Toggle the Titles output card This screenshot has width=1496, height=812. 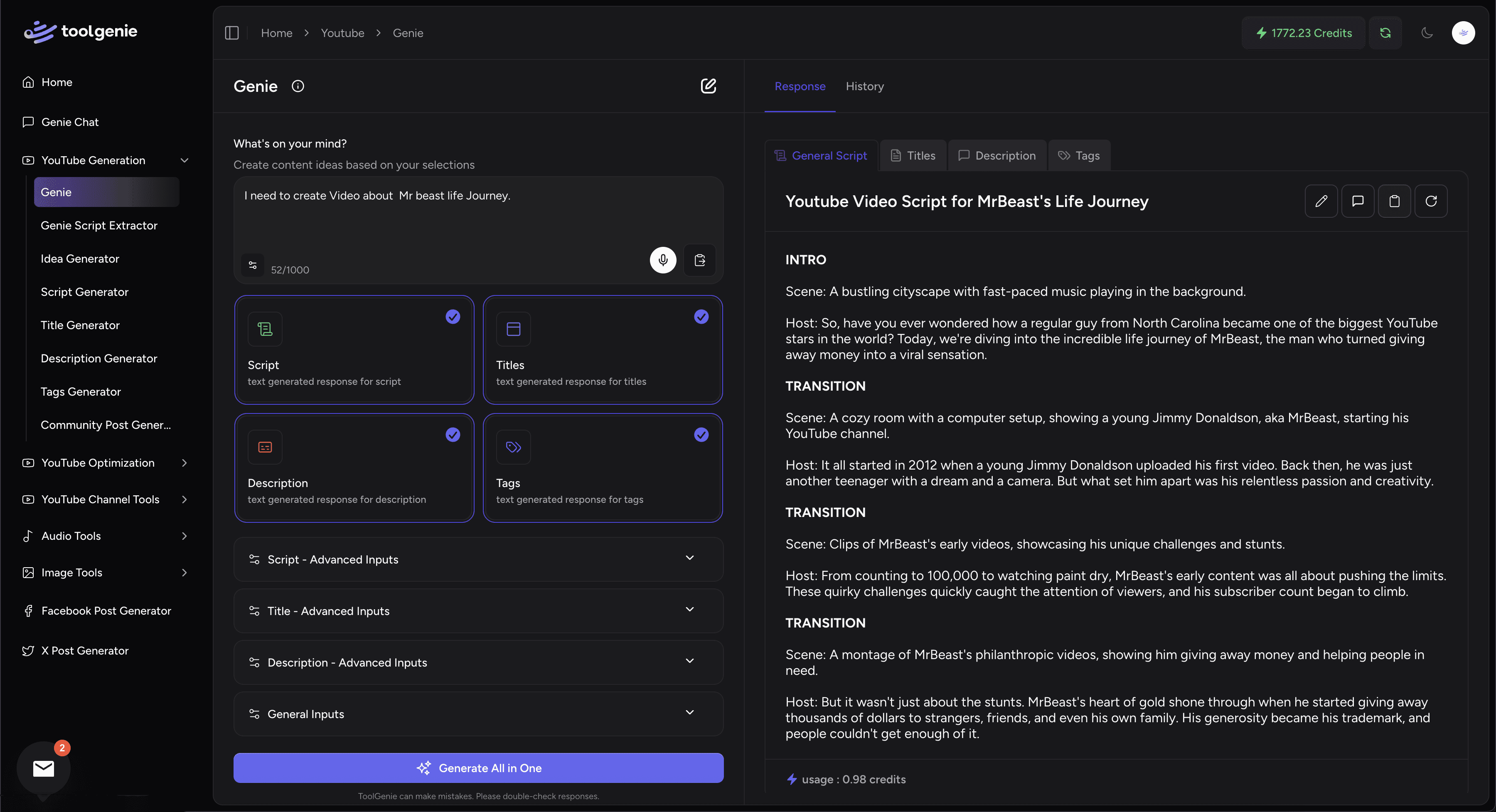tap(603, 349)
